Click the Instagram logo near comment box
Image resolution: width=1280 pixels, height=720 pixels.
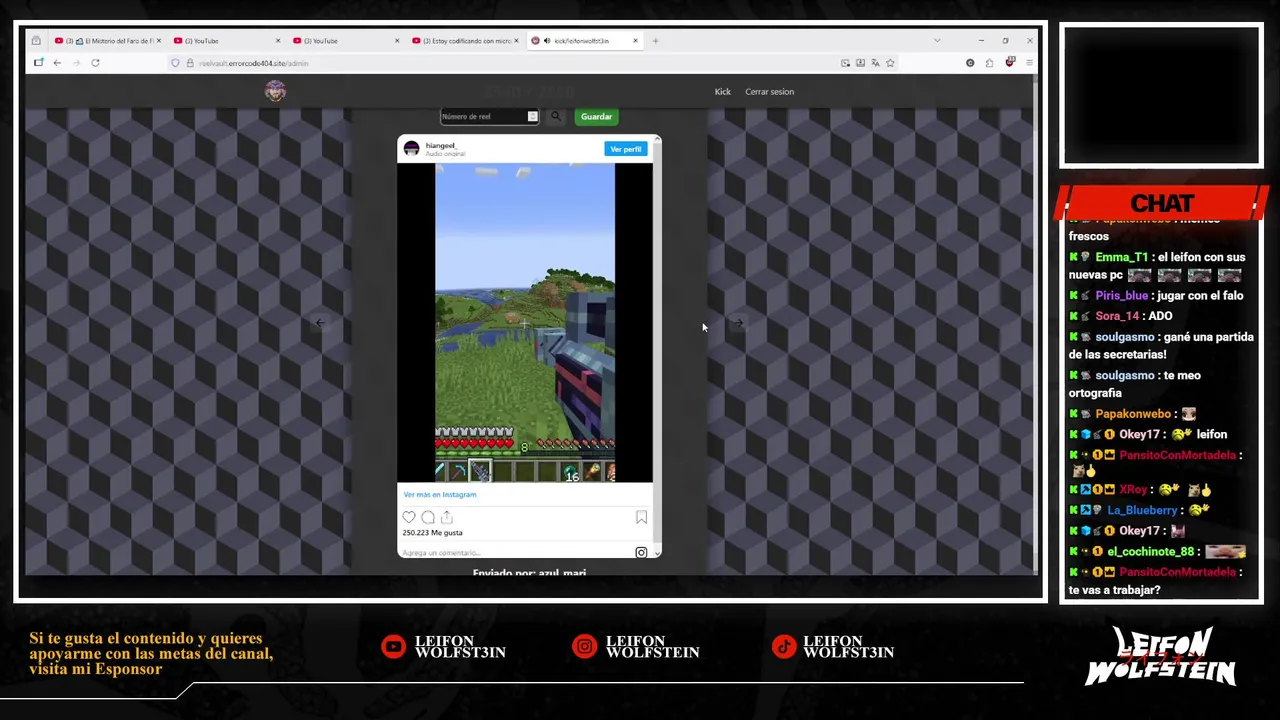(641, 552)
